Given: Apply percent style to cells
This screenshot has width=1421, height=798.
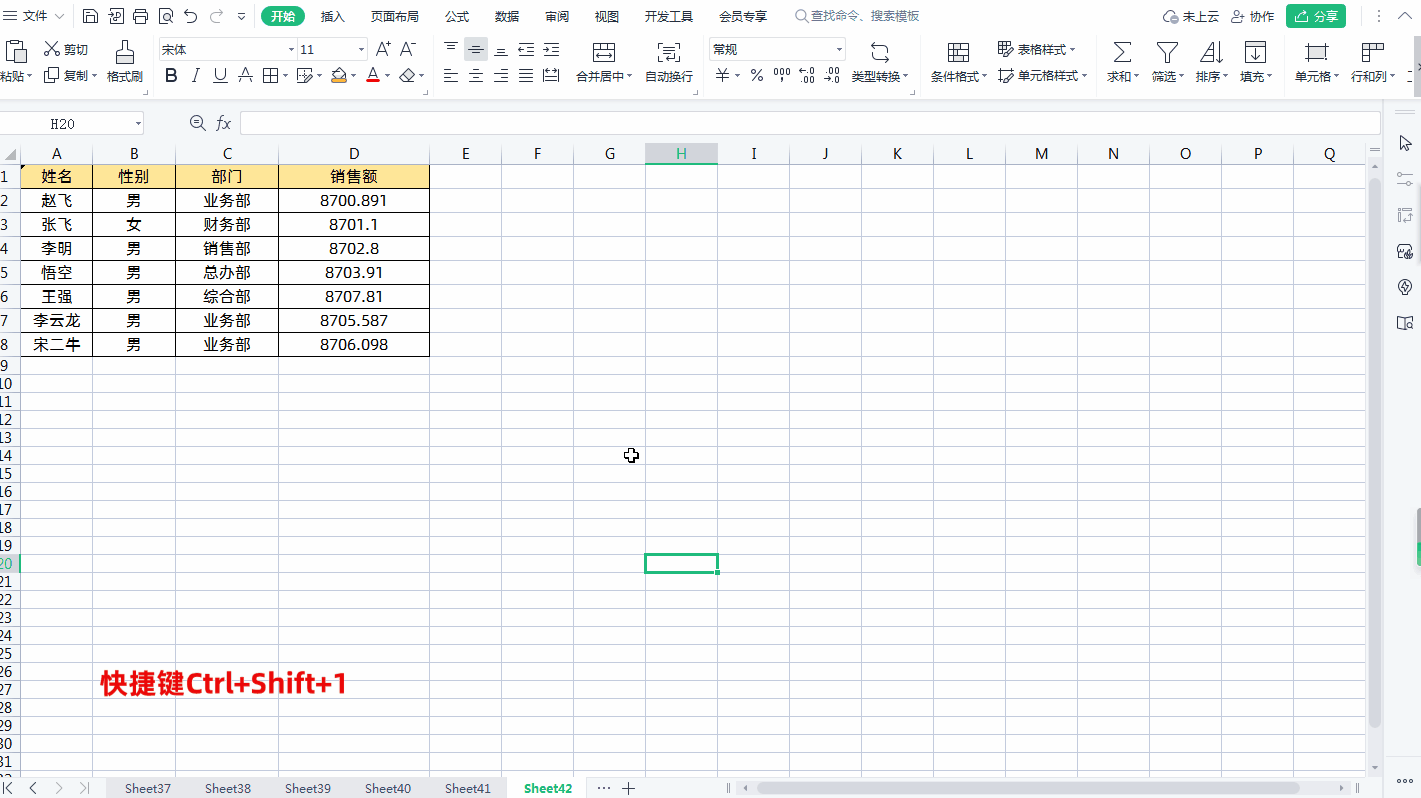Looking at the screenshot, I should pyautogui.click(x=757, y=75).
